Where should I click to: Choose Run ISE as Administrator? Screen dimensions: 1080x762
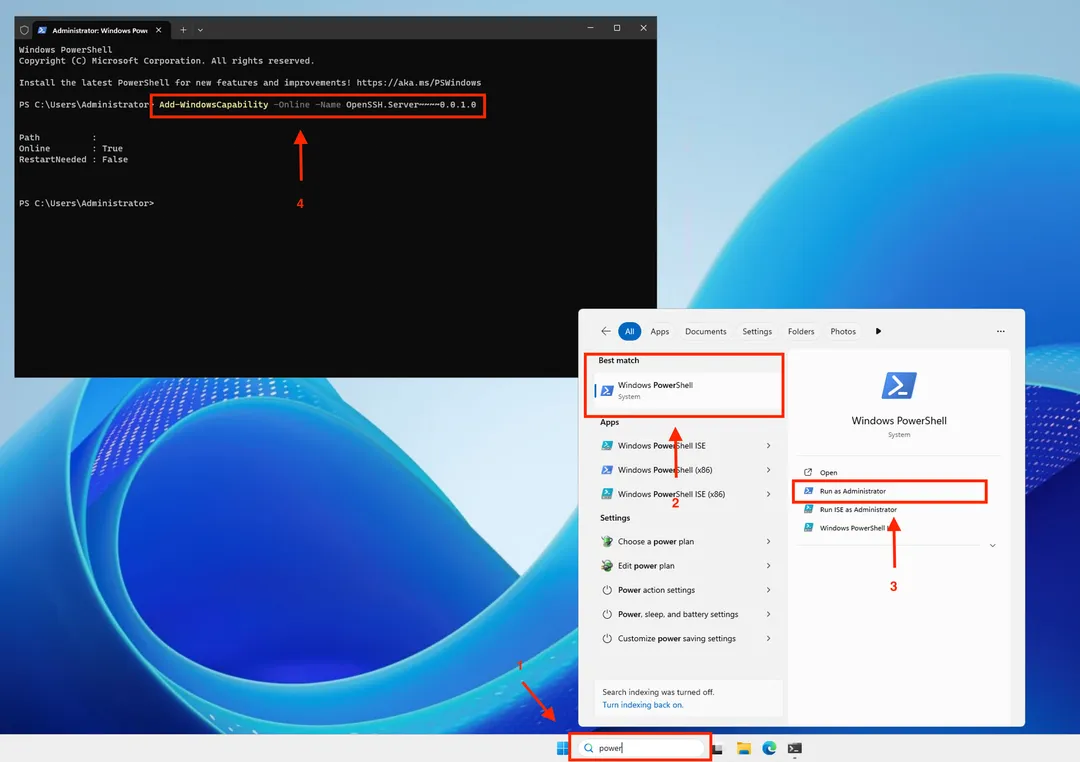click(858, 510)
